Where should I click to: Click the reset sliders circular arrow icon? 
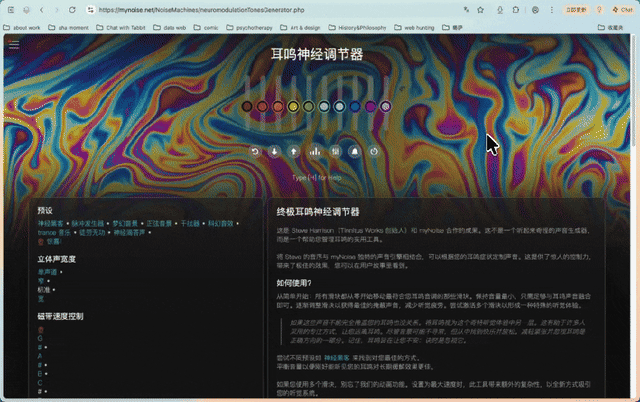coord(255,152)
